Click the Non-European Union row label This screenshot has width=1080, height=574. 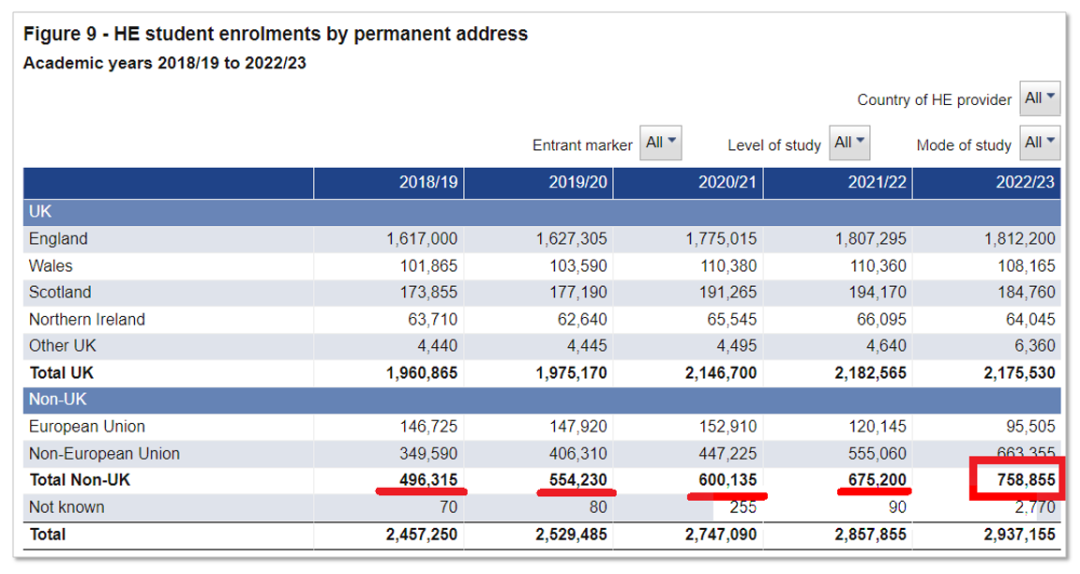[105, 454]
